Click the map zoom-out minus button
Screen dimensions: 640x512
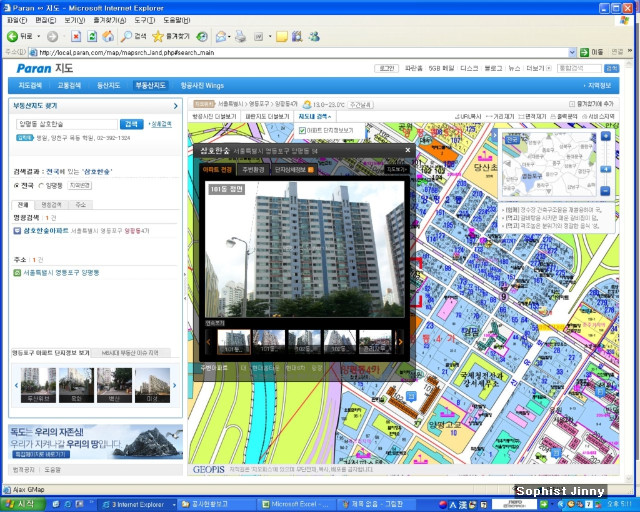606,191
